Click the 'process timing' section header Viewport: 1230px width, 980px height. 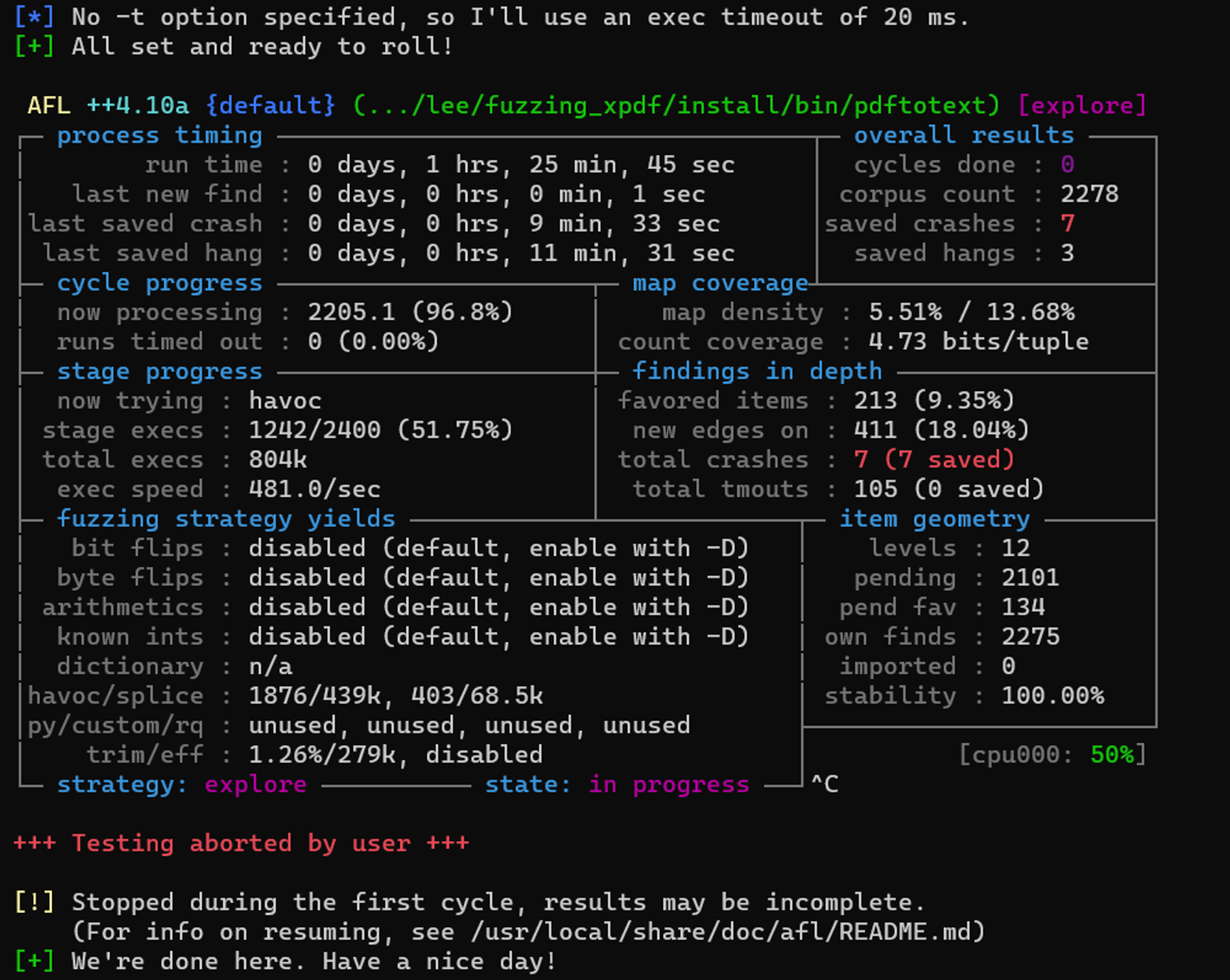click(159, 135)
